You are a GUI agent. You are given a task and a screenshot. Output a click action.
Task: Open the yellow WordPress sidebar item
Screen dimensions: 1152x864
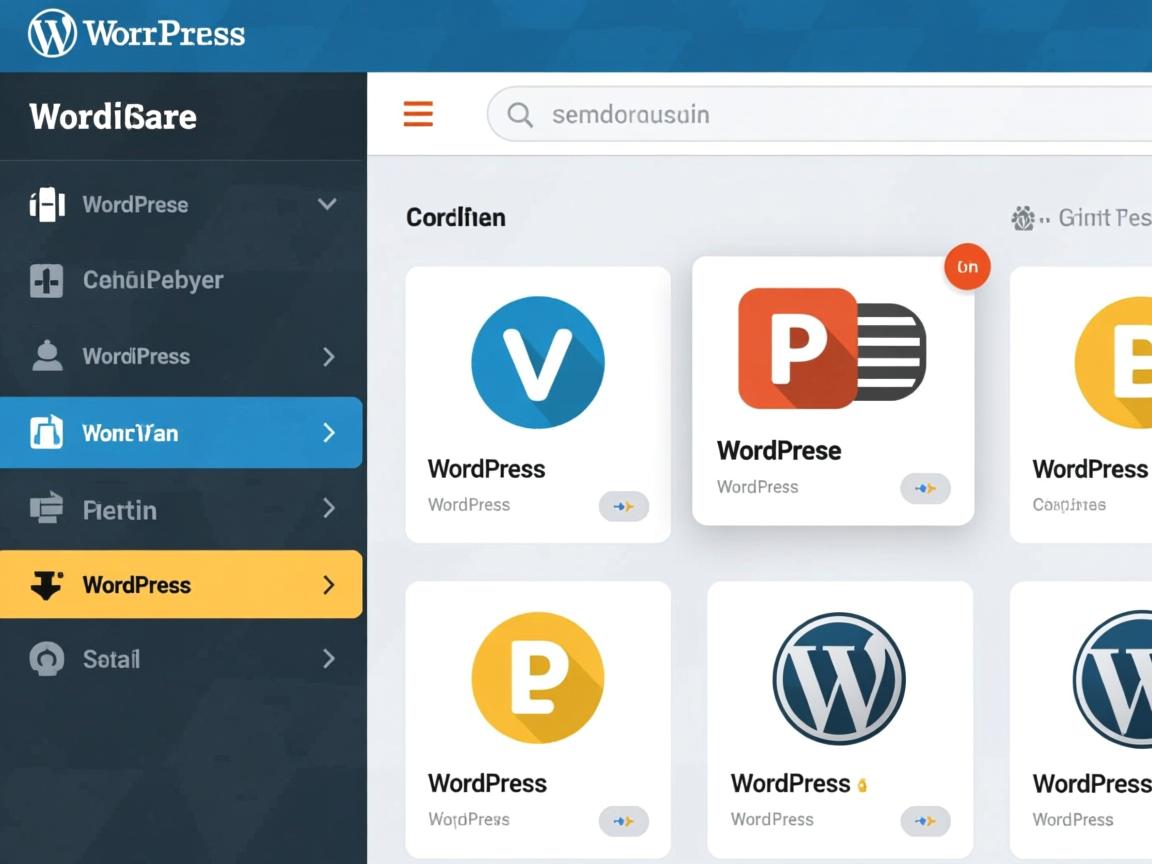pyautogui.click(x=181, y=585)
